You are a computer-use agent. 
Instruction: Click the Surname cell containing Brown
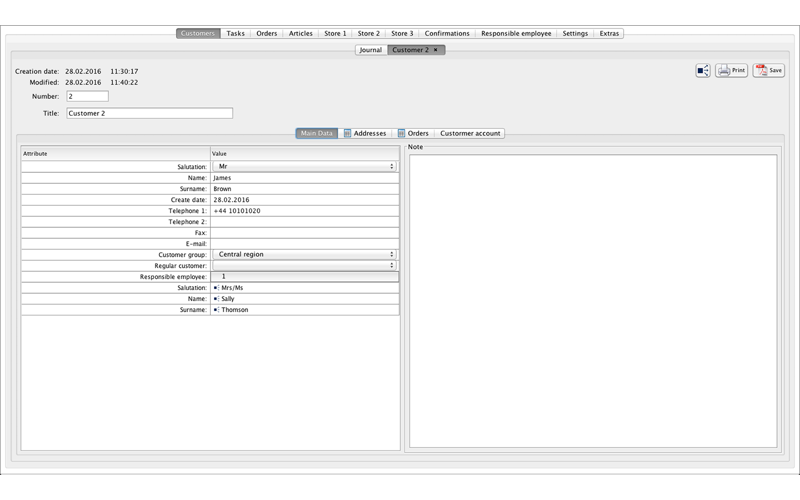(x=305, y=189)
